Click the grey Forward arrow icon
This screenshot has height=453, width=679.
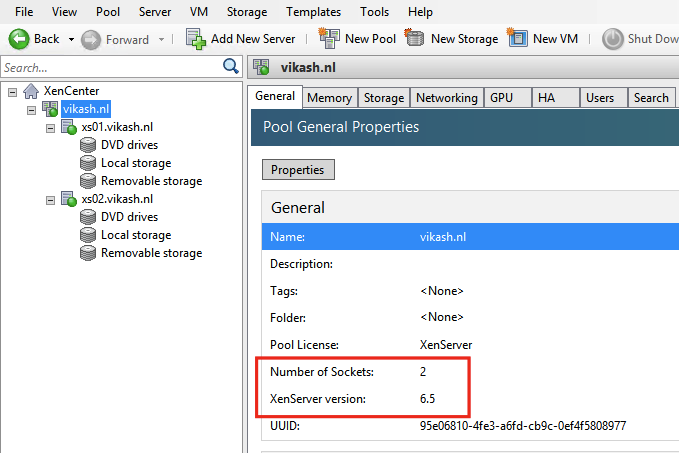tap(91, 40)
